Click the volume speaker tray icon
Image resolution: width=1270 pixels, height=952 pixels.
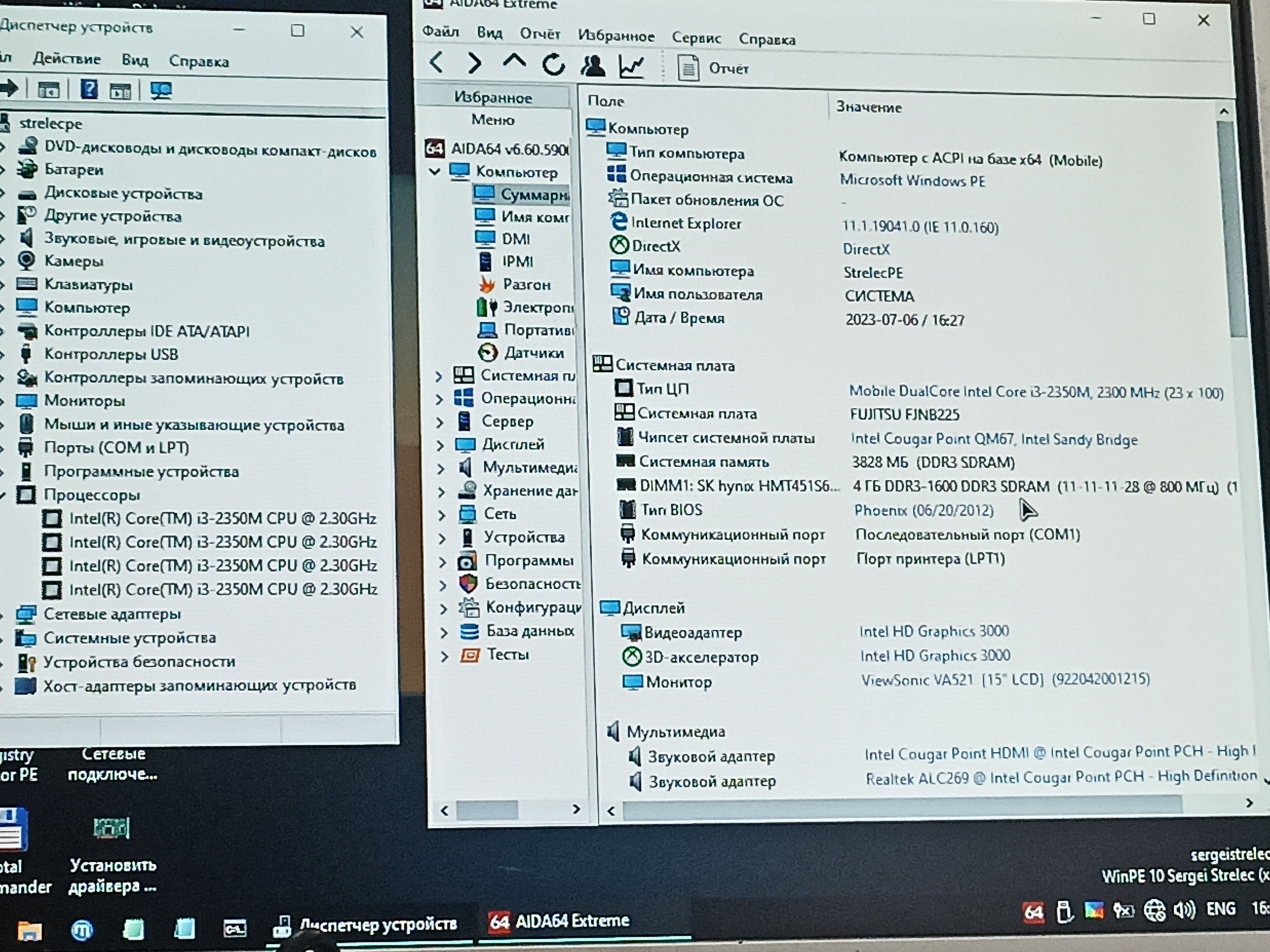[1184, 910]
